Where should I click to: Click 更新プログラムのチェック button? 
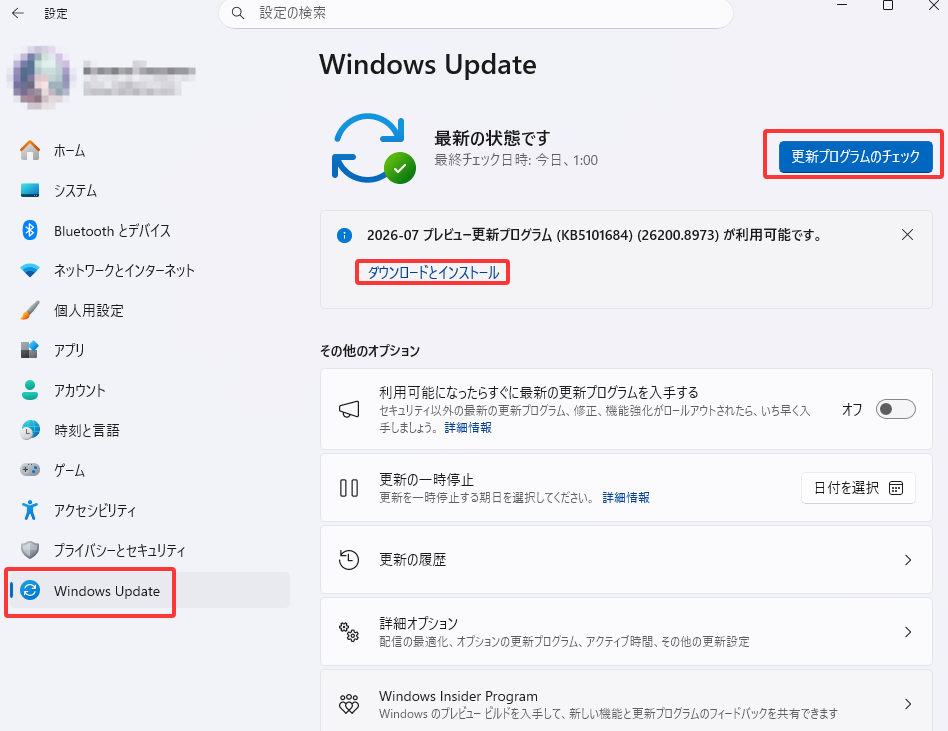click(855, 157)
